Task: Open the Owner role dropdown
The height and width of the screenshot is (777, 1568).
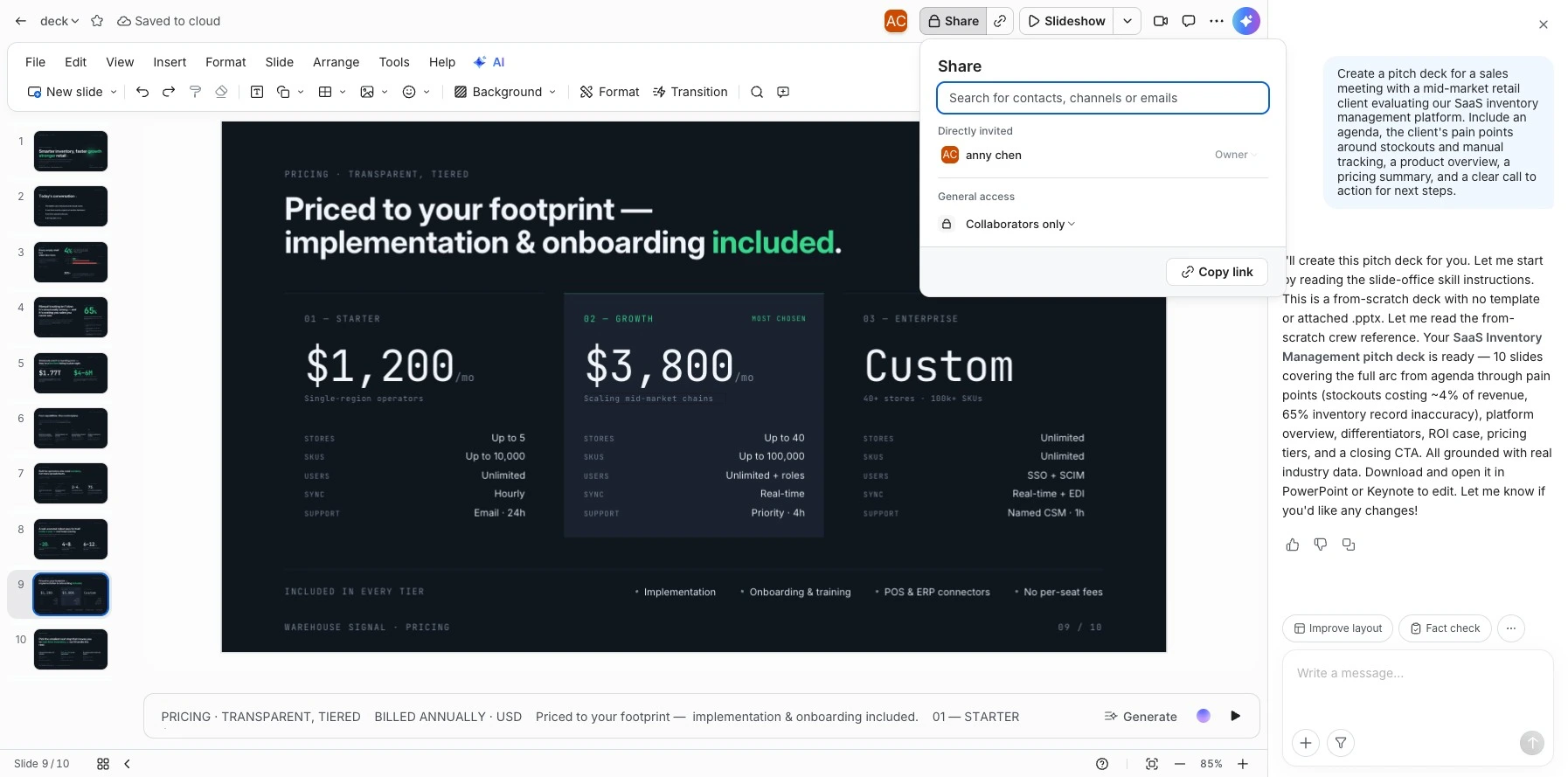Action: coord(1236,155)
